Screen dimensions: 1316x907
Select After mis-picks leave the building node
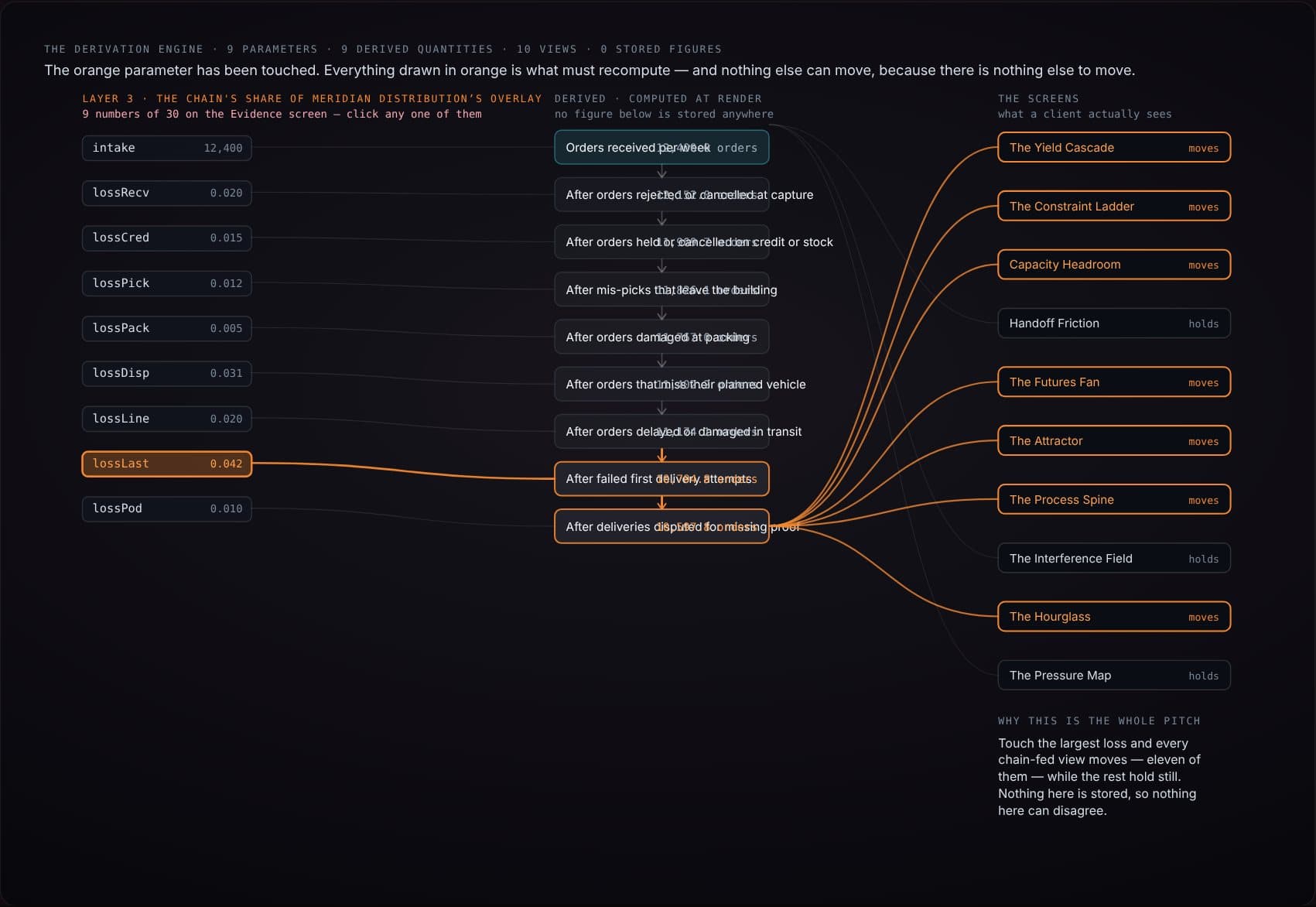coord(661,289)
